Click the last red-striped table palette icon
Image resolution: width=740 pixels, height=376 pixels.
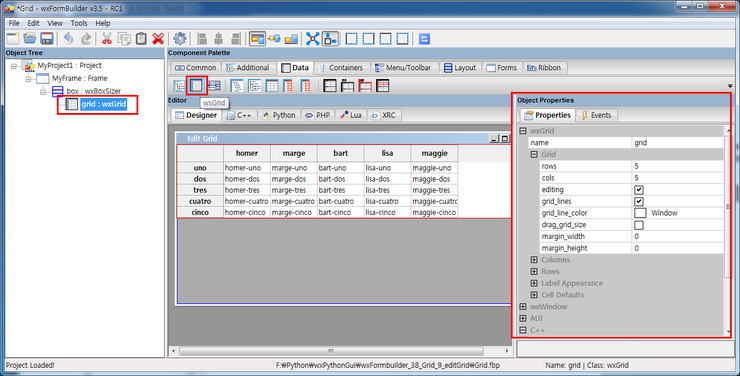383,85
